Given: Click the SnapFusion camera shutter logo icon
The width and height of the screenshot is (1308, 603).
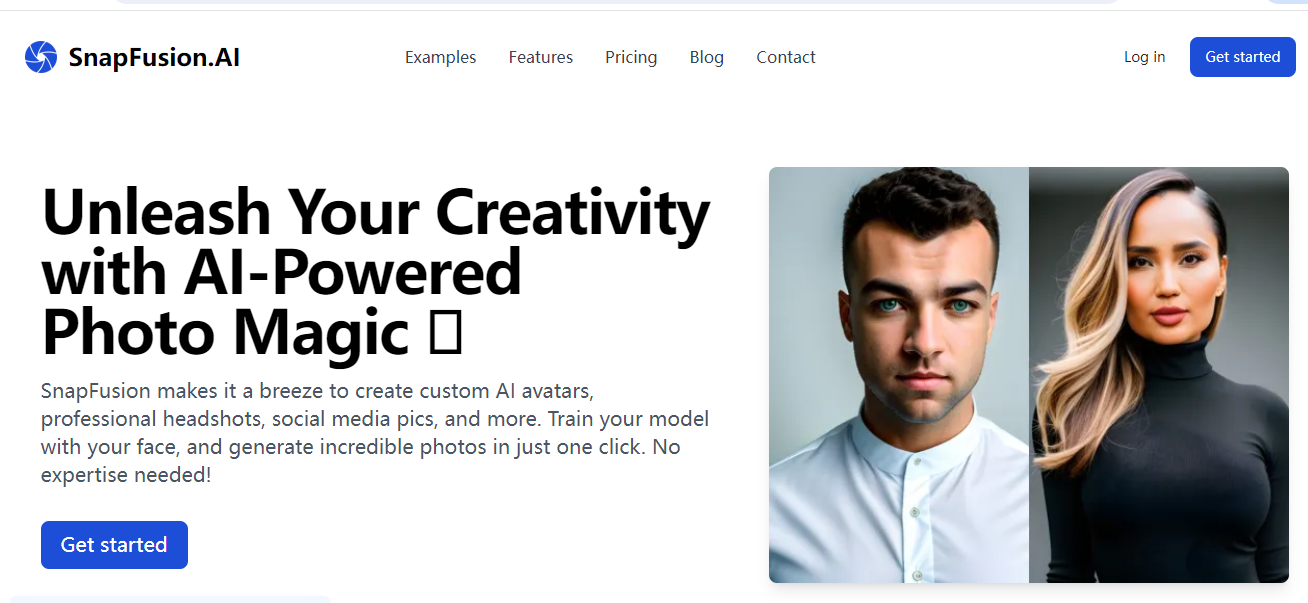Looking at the screenshot, I should 41,57.
